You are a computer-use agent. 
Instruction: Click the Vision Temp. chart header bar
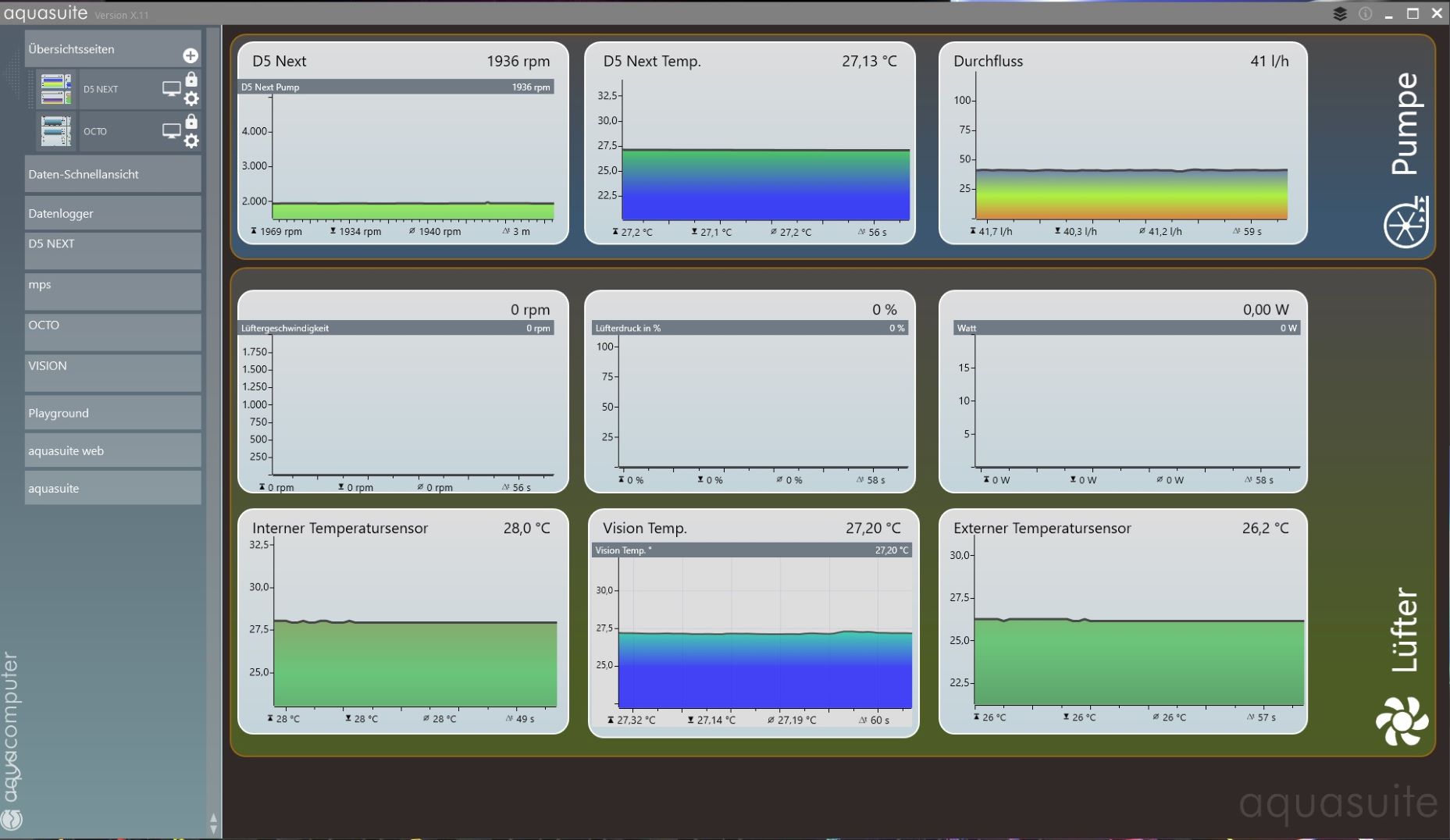pos(751,550)
